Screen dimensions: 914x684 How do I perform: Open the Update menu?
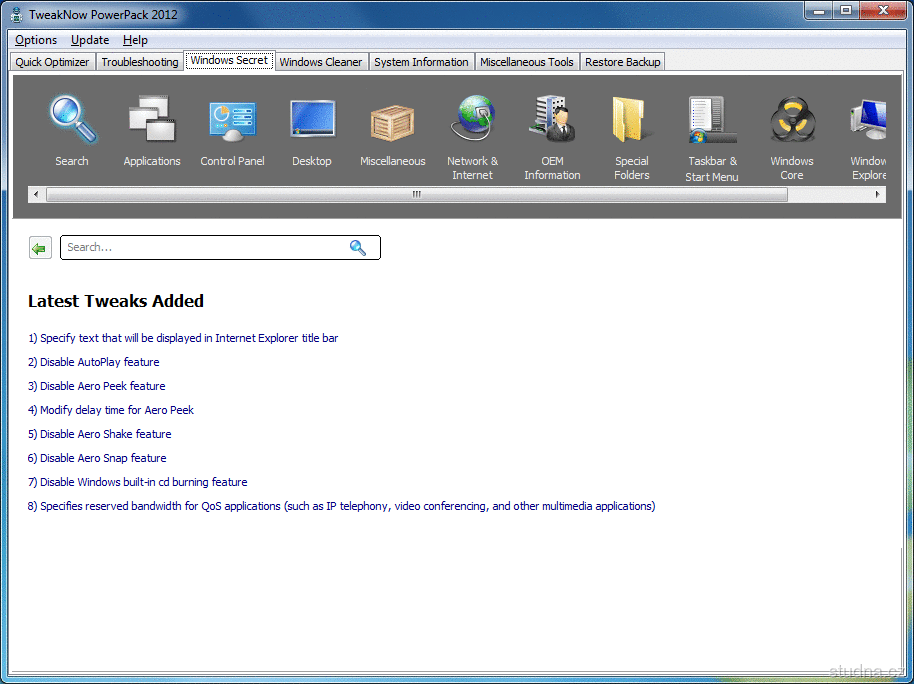click(90, 40)
